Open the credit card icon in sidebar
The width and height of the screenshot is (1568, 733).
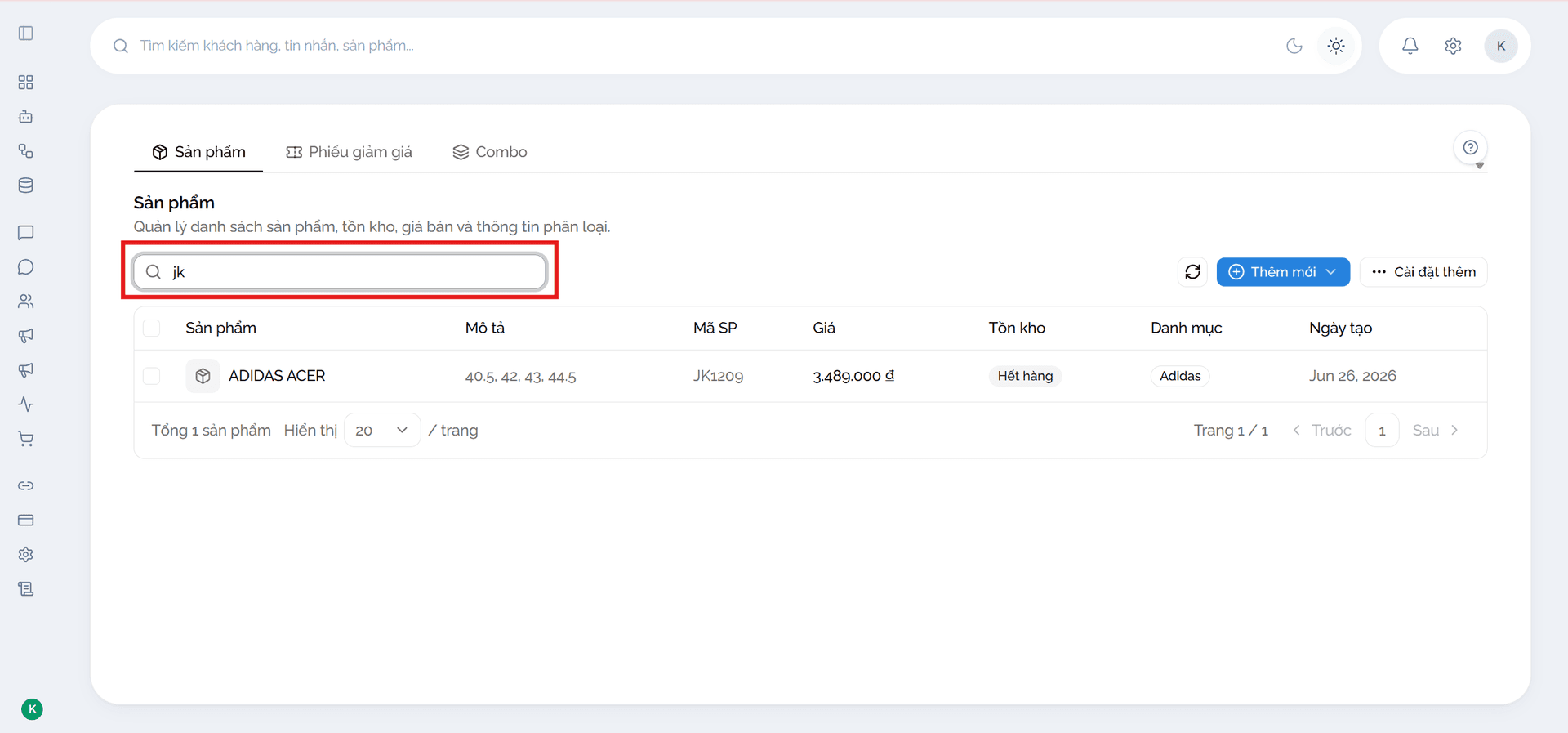(x=26, y=521)
